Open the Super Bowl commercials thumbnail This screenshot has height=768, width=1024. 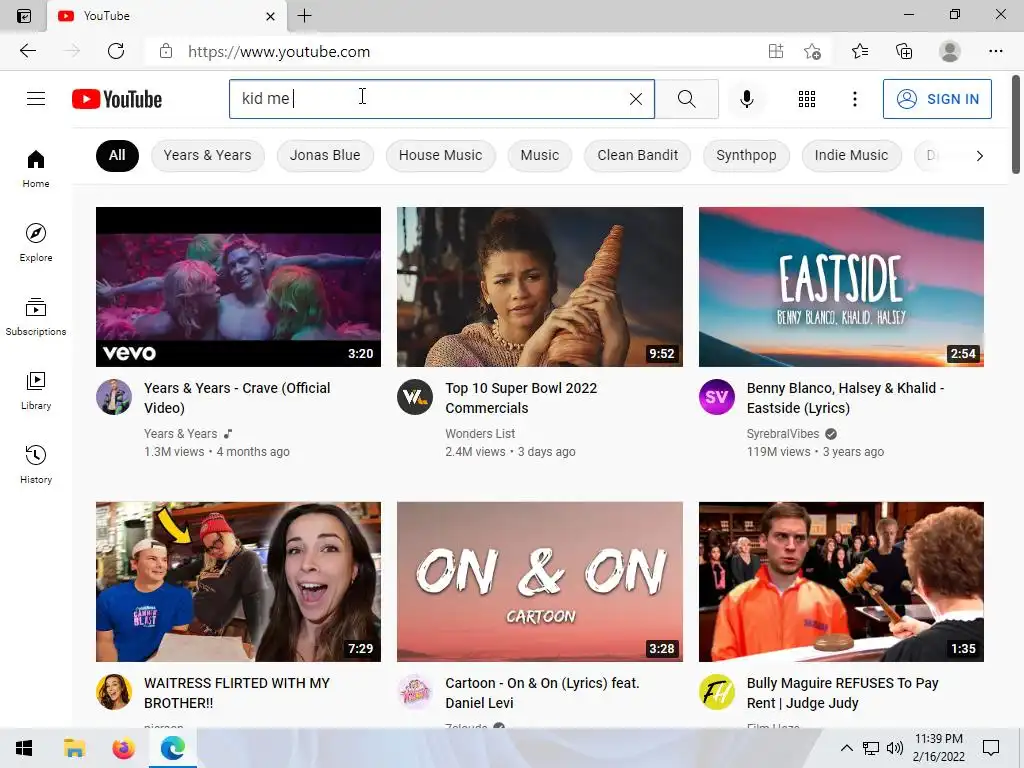[539, 287]
